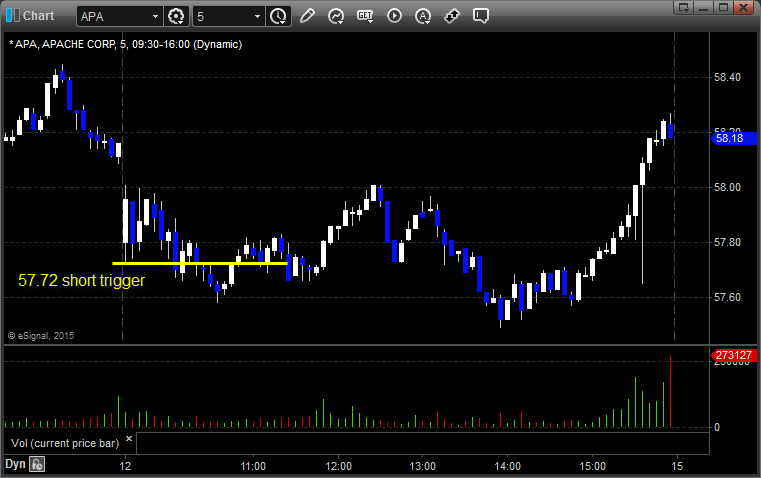Click the APA, APACHE CORP chart title text

[x=126, y=44]
